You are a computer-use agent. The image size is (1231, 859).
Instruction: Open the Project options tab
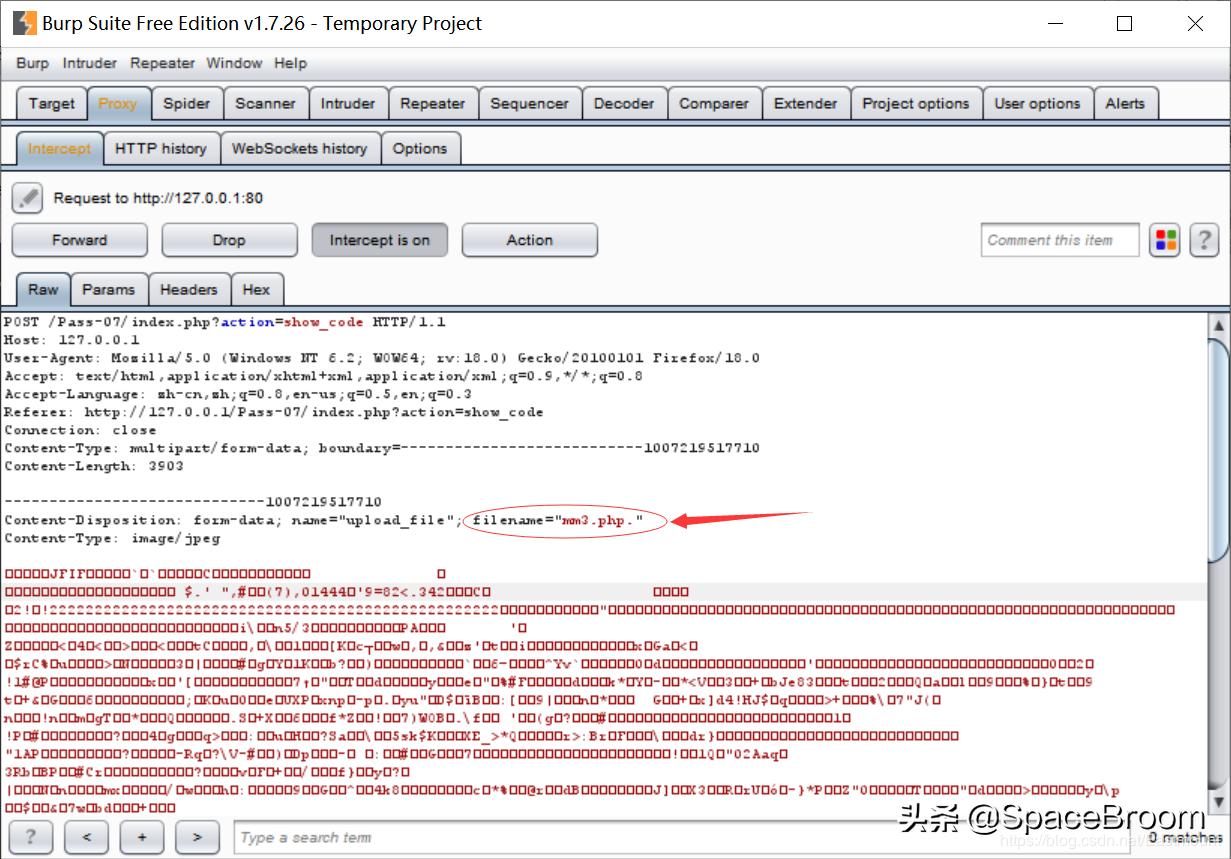coord(916,104)
